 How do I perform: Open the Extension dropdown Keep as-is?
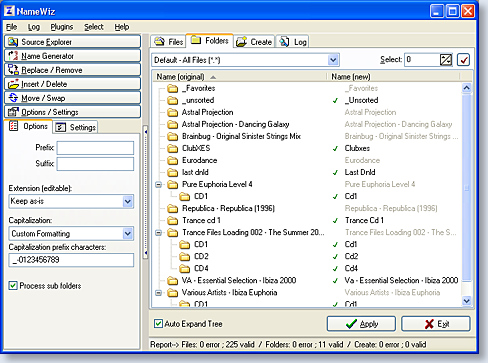click(x=127, y=201)
